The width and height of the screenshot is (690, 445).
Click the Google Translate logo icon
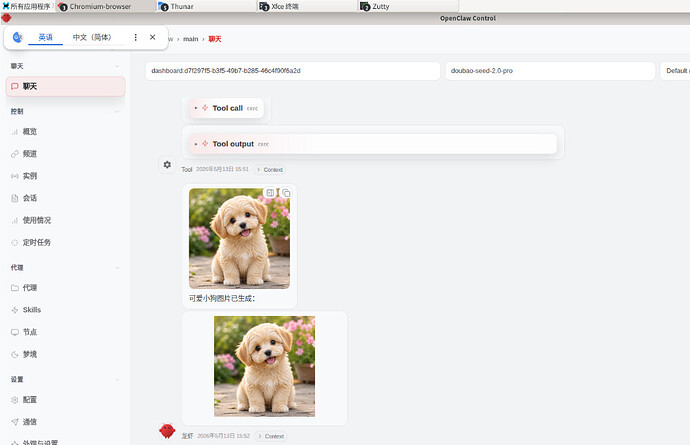point(17,37)
